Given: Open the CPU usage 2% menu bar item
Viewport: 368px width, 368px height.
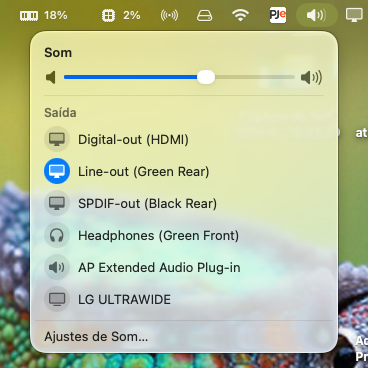Looking at the screenshot, I should [121, 15].
